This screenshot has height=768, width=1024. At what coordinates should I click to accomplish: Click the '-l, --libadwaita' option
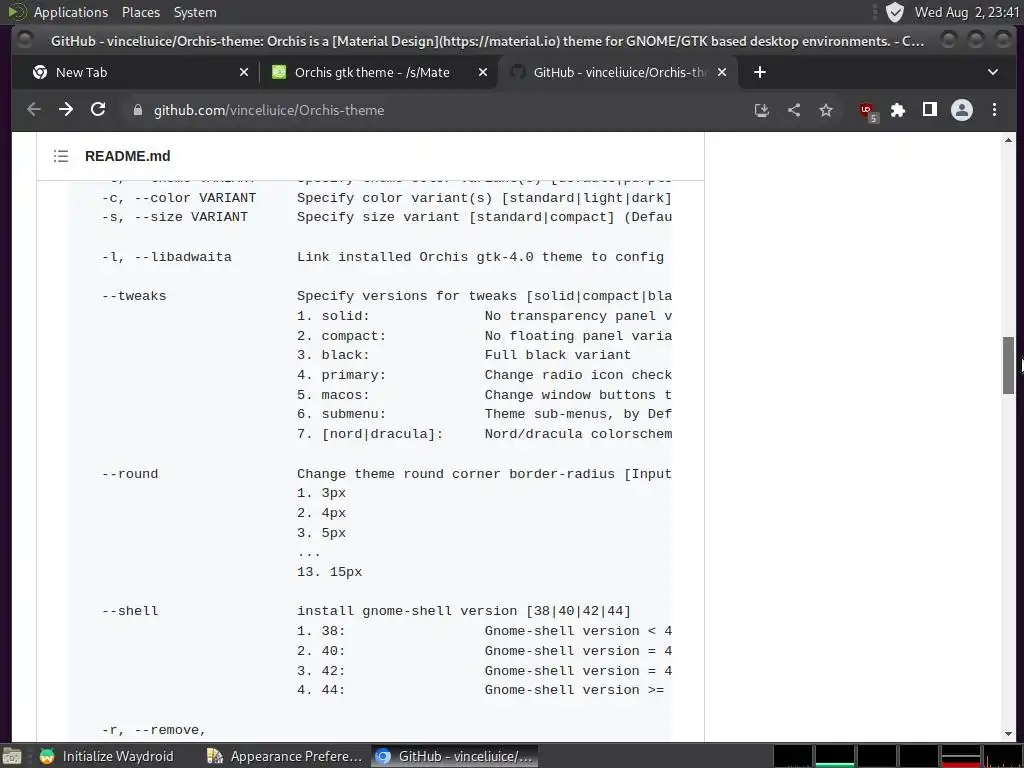pyautogui.click(x=167, y=257)
